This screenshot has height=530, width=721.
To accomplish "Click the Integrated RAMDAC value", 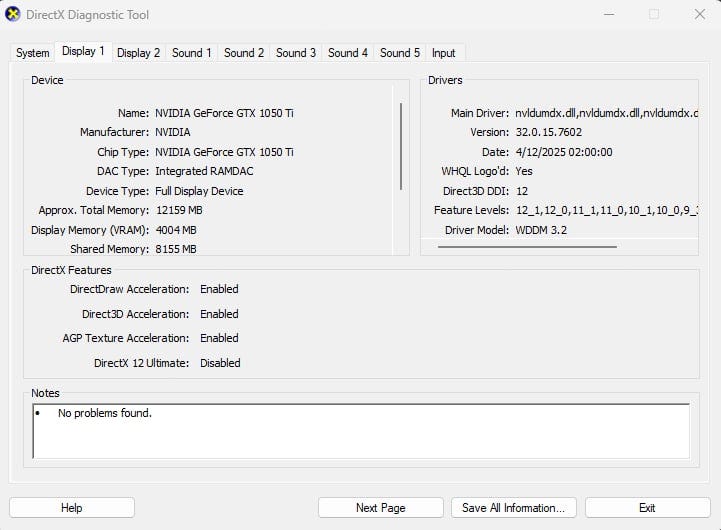I will pyautogui.click(x=205, y=171).
